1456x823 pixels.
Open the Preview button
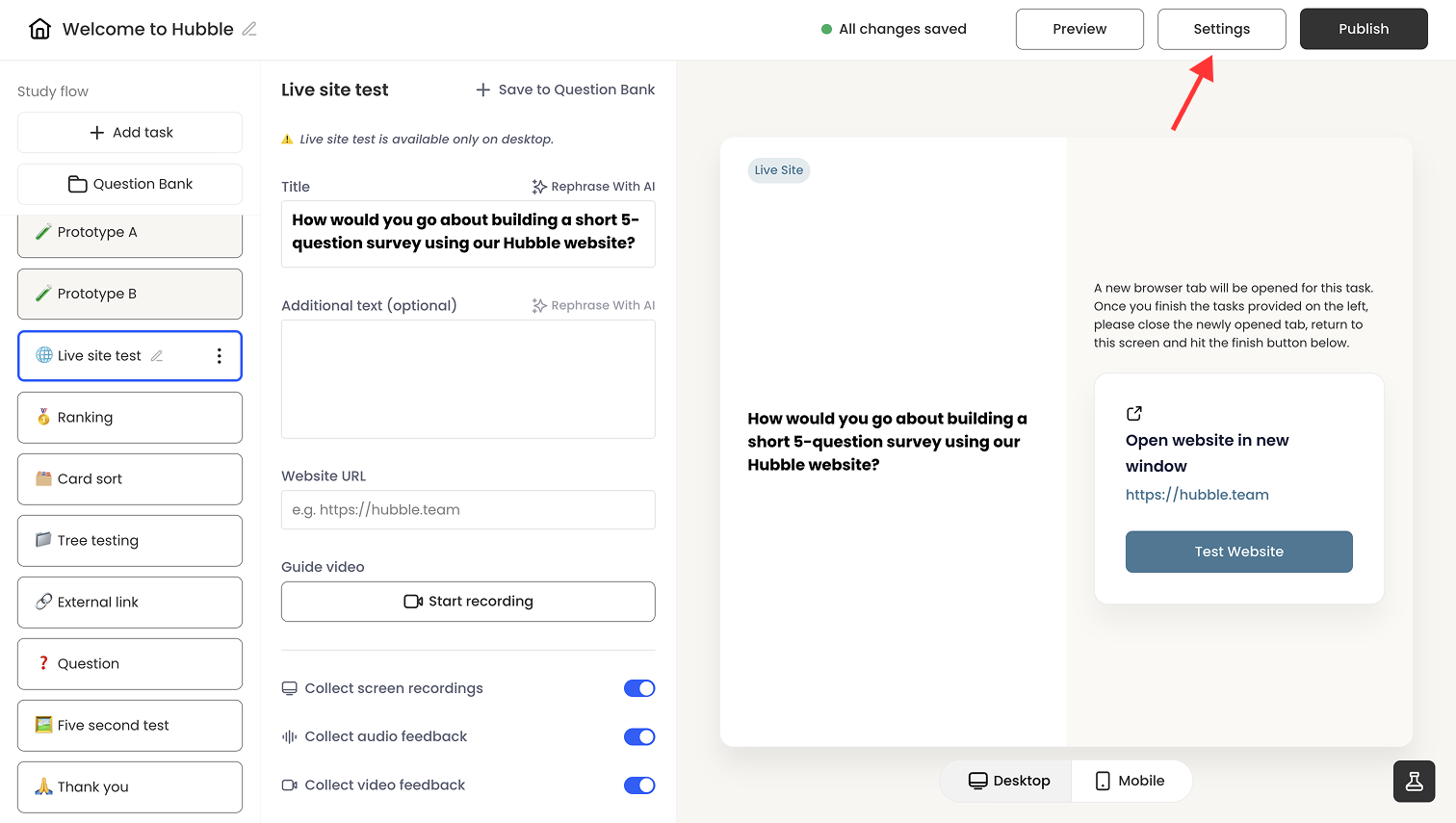(x=1079, y=29)
